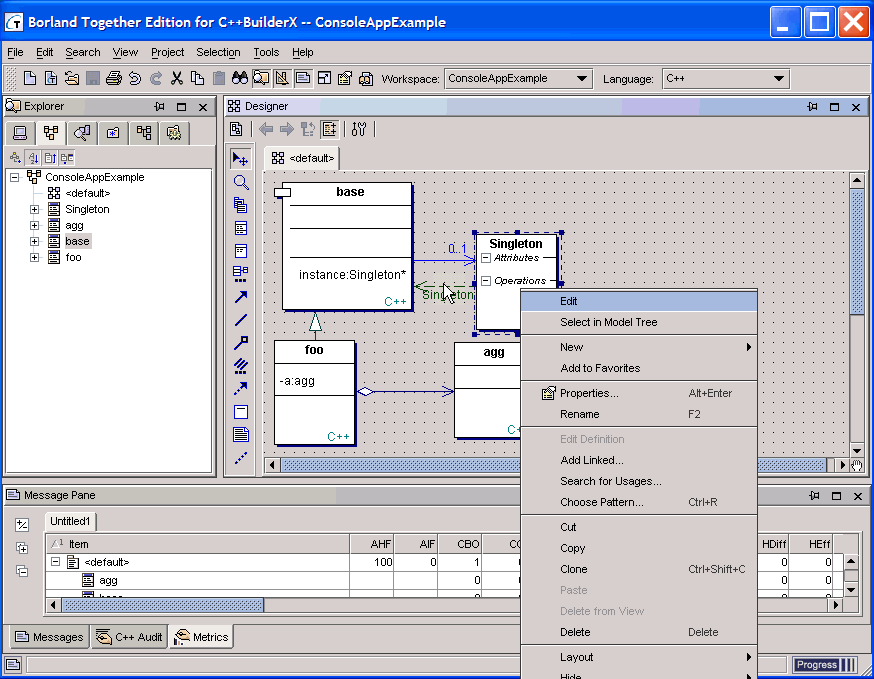Expand the Singleton node in Explorer tree

pyautogui.click(x=35, y=210)
